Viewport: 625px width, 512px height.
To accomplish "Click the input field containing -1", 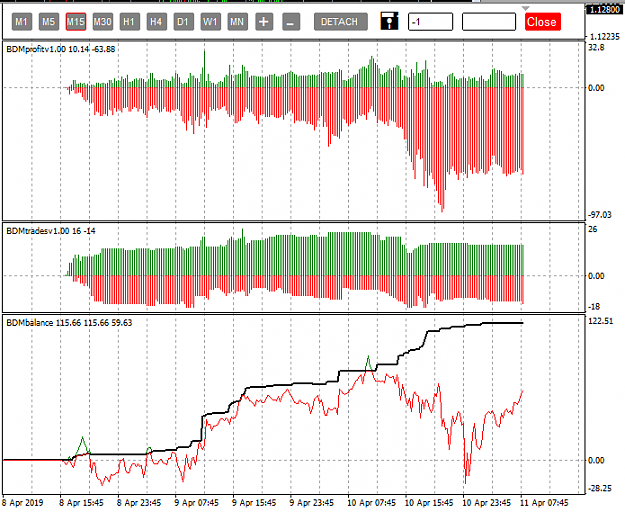I will 430,22.
